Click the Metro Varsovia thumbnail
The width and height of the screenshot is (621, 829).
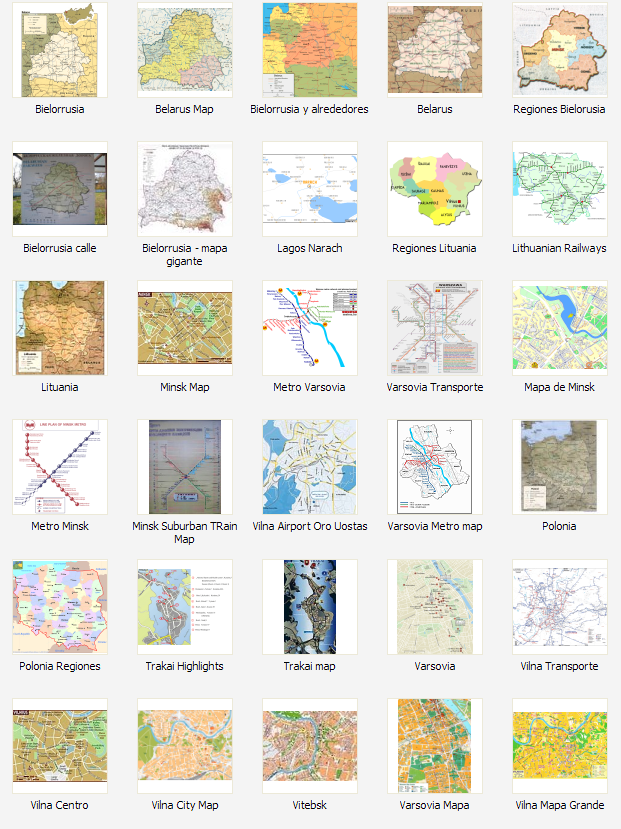309,327
